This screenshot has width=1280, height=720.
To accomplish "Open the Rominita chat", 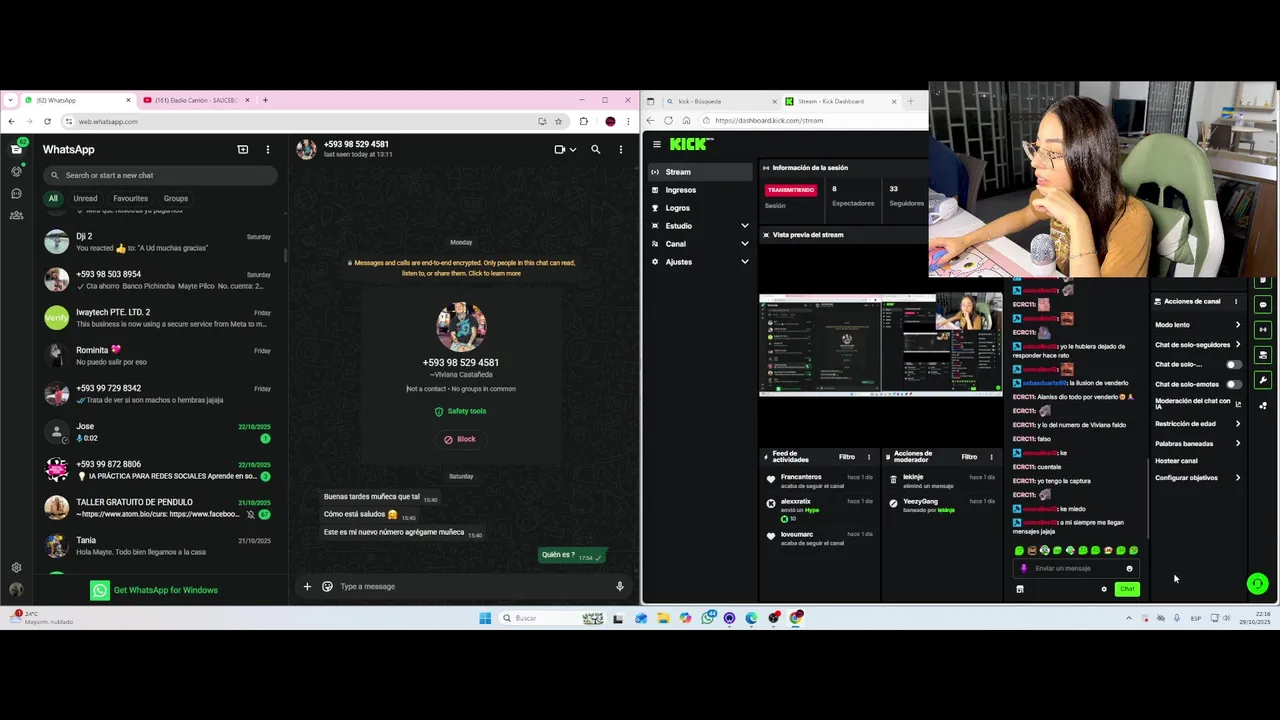I will [160, 356].
